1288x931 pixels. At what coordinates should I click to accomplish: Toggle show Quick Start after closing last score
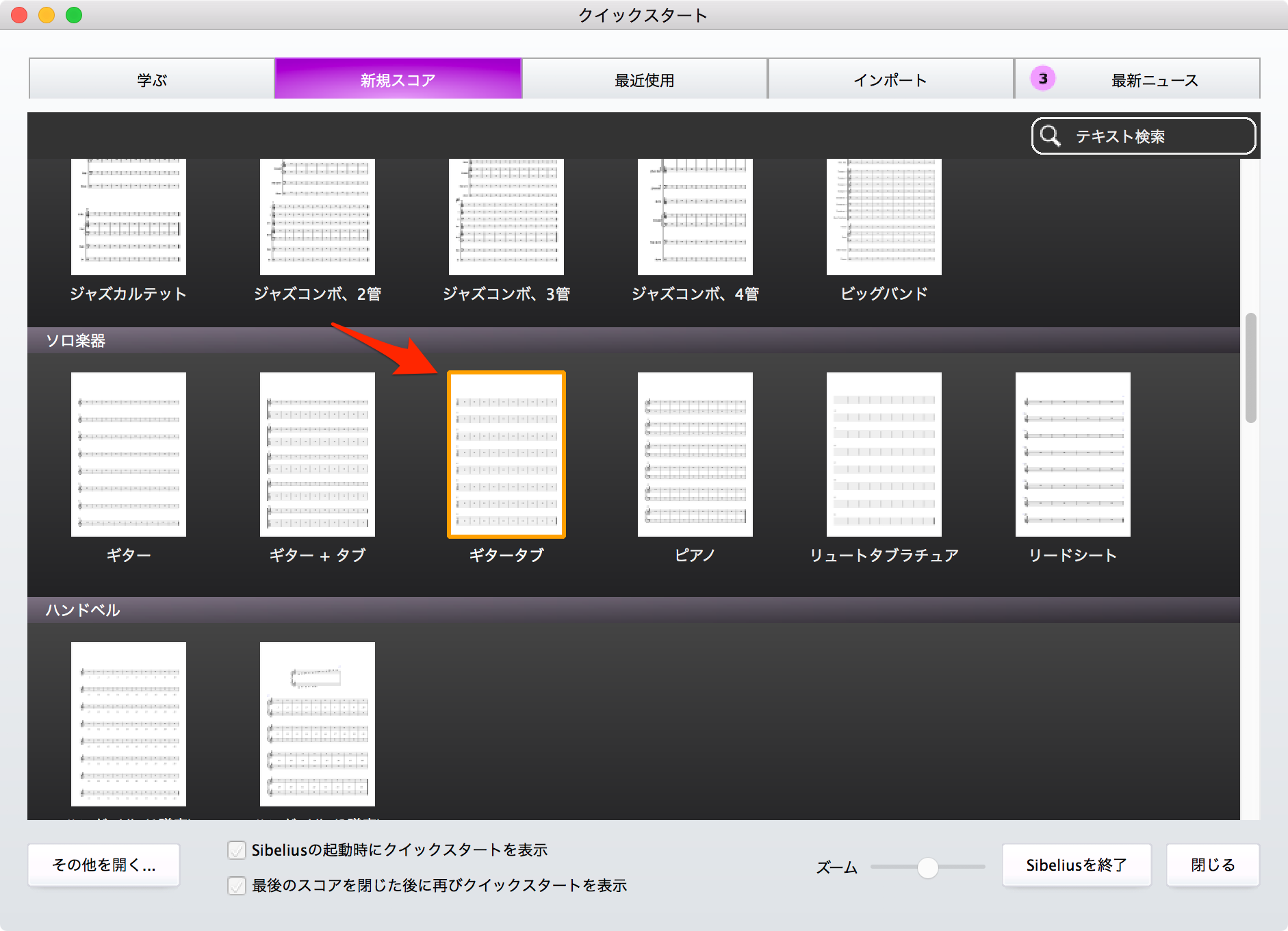237,886
